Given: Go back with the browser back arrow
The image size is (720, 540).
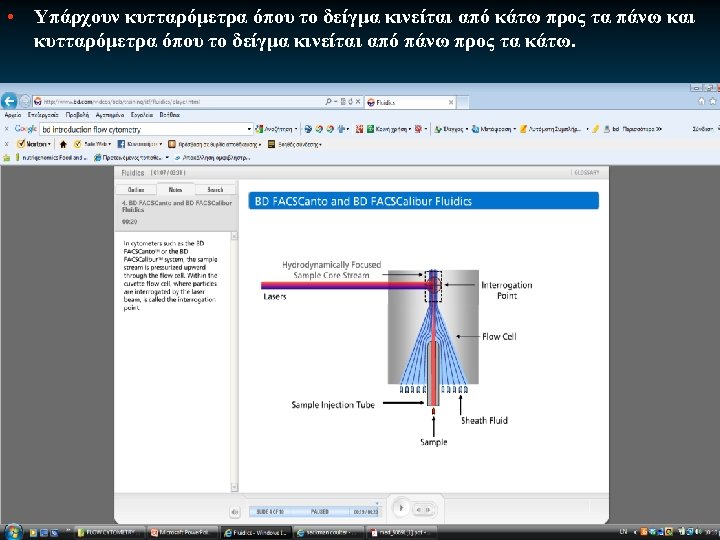Looking at the screenshot, I should pyautogui.click(x=9, y=101).
